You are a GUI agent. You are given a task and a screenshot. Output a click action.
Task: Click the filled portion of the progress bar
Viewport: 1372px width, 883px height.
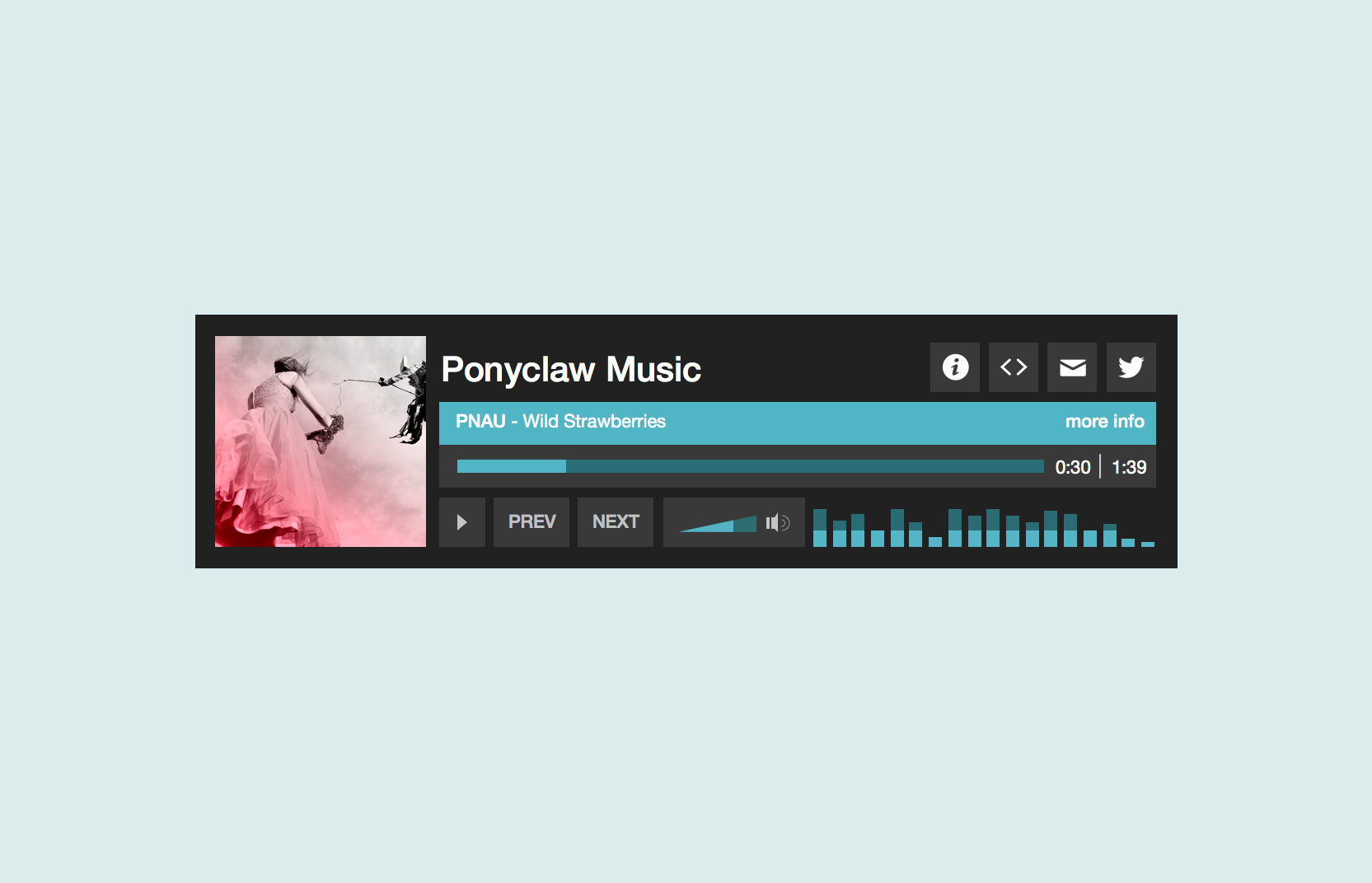tap(512, 466)
